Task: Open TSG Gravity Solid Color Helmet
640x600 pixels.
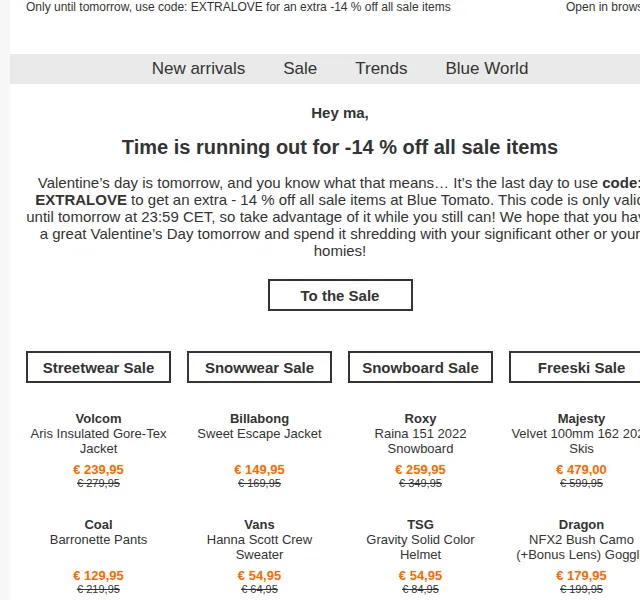Action: (420, 540)
